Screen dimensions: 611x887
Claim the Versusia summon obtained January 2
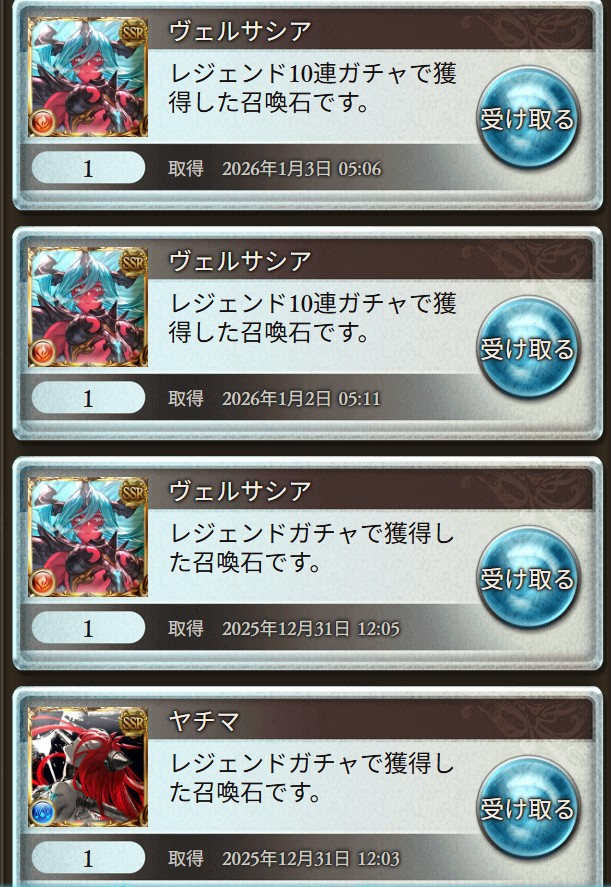click(528, 347)
